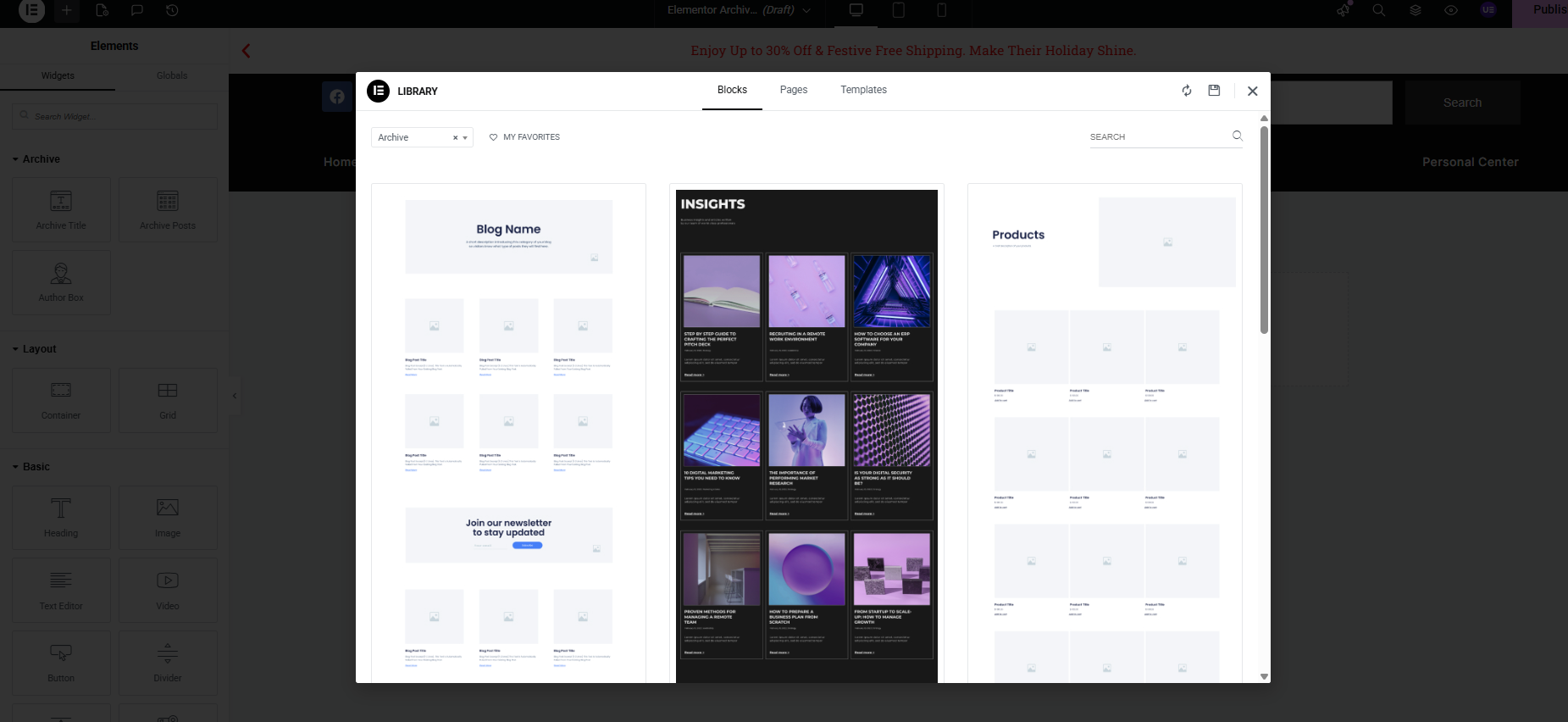
Task: Preview changes with the eye icon
Action: click(1451, 10)
